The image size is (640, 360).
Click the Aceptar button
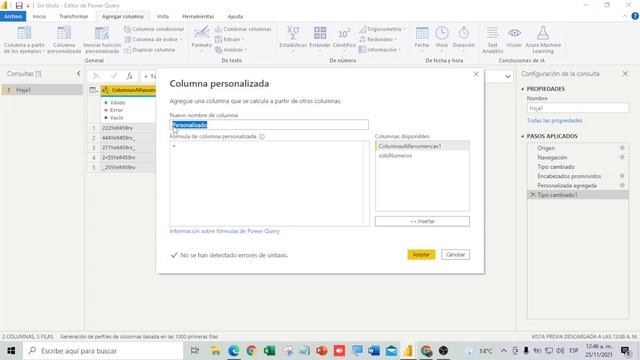pos(421,255)
